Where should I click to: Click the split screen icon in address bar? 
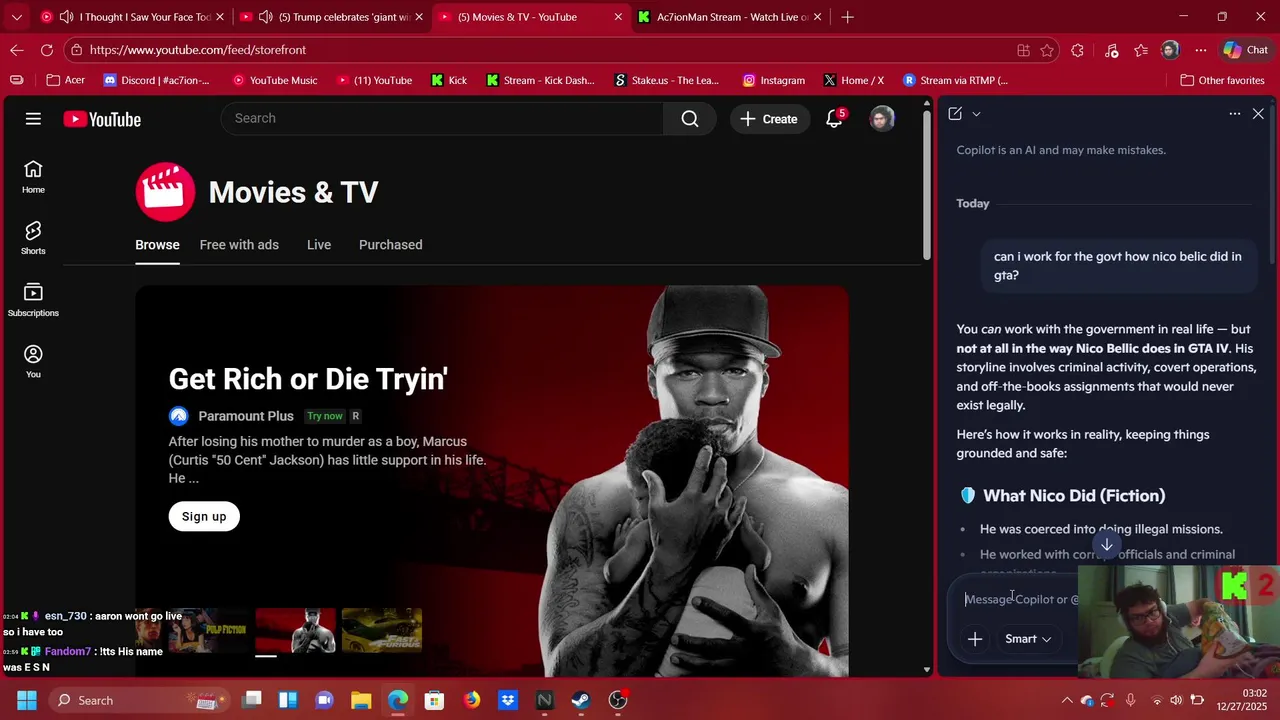[x=1023, y=50]
